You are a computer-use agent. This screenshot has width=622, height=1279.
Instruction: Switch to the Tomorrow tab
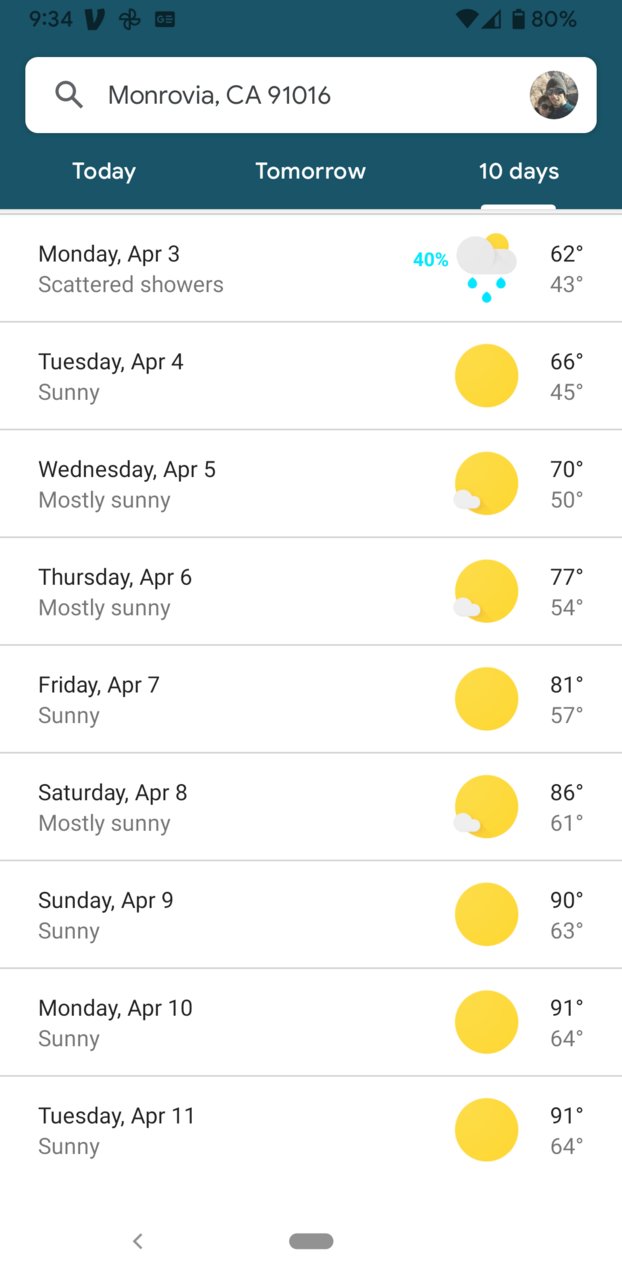coord(311,171)
